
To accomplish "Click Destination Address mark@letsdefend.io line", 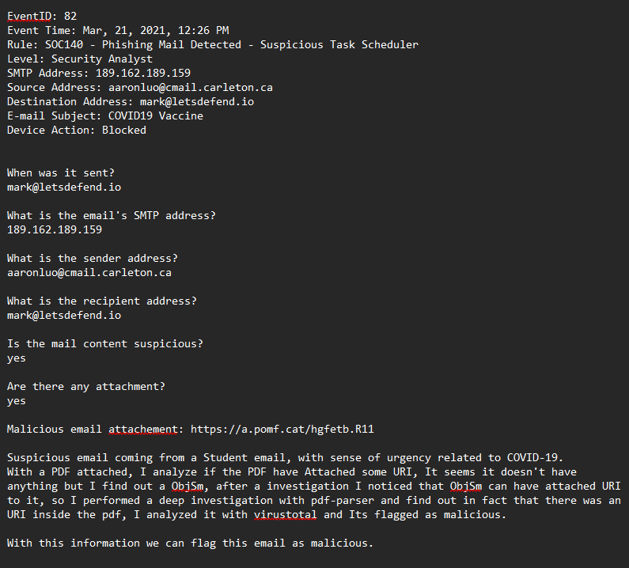I will click(130, 101).
